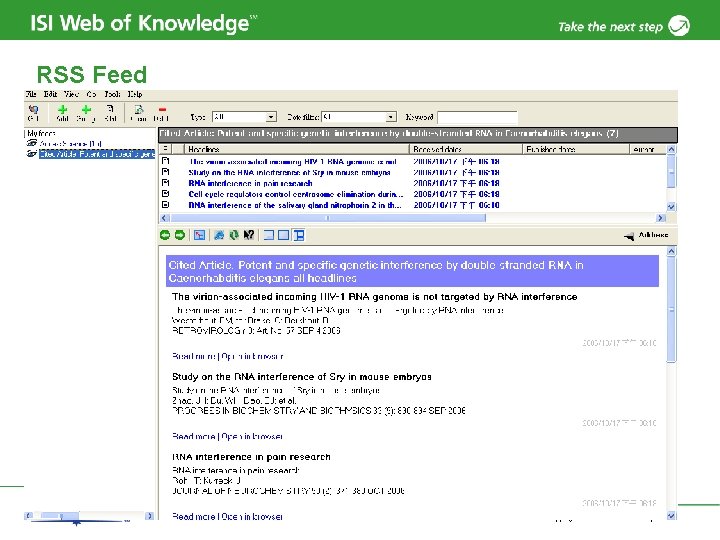
Task: Click the status icon of the salivary gland row
Action: click(x=166, y=205)
